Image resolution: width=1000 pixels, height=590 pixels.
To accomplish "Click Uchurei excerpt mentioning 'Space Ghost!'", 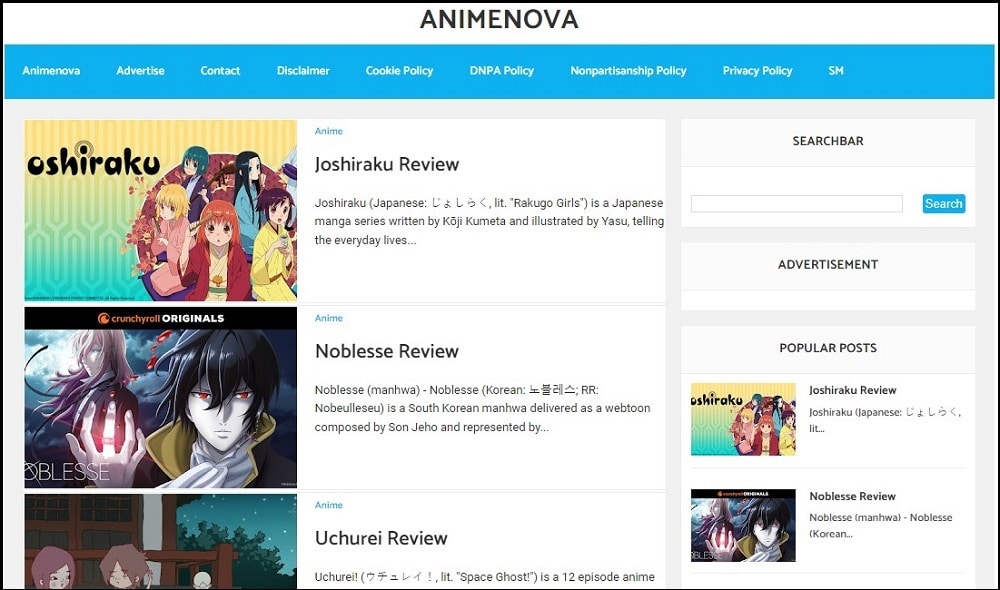I will [x=485, y=577].
